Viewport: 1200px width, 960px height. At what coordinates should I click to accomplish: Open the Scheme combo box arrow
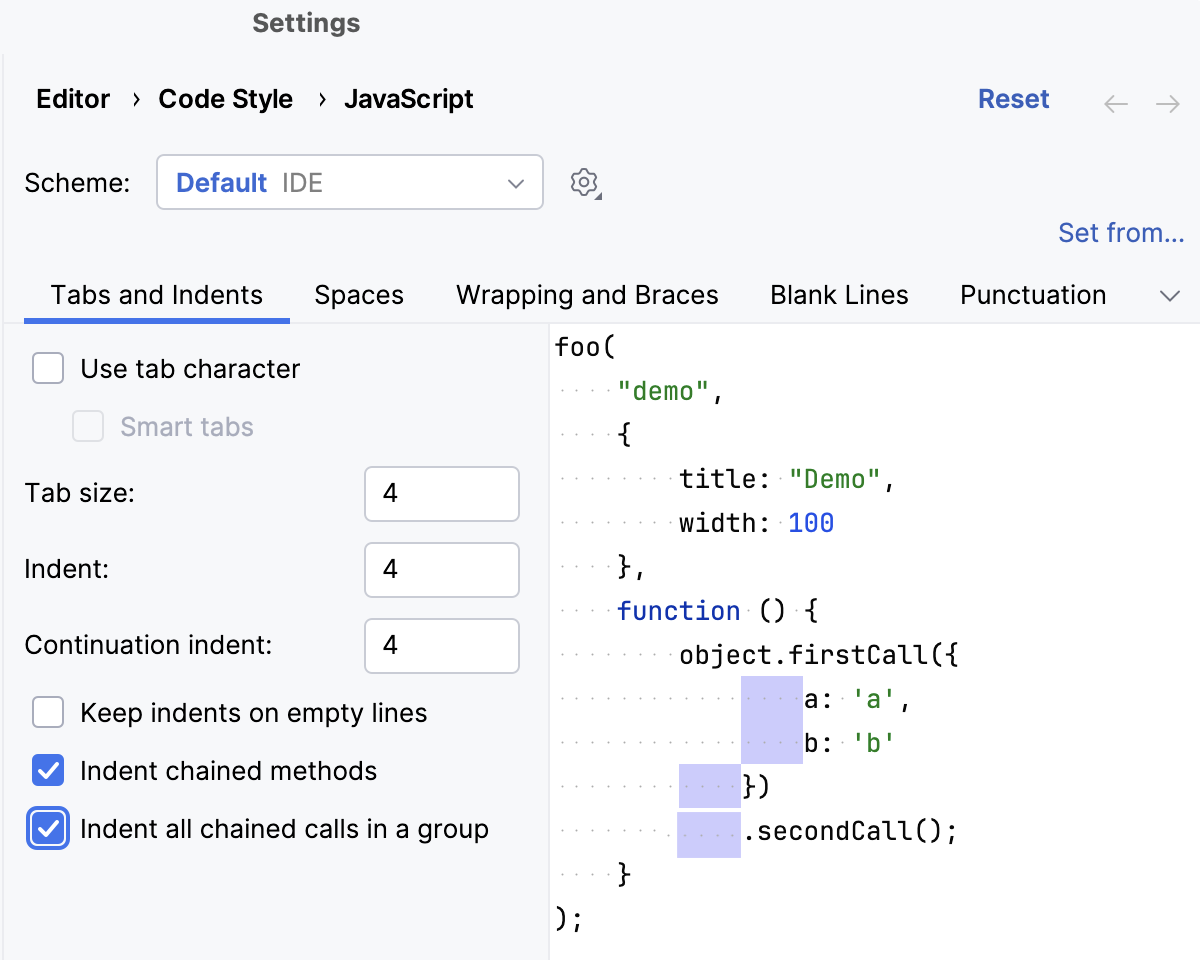click(515, 183)
